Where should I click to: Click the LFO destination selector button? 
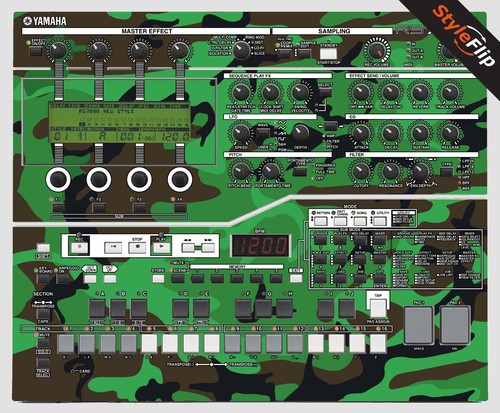click(331, 126)
